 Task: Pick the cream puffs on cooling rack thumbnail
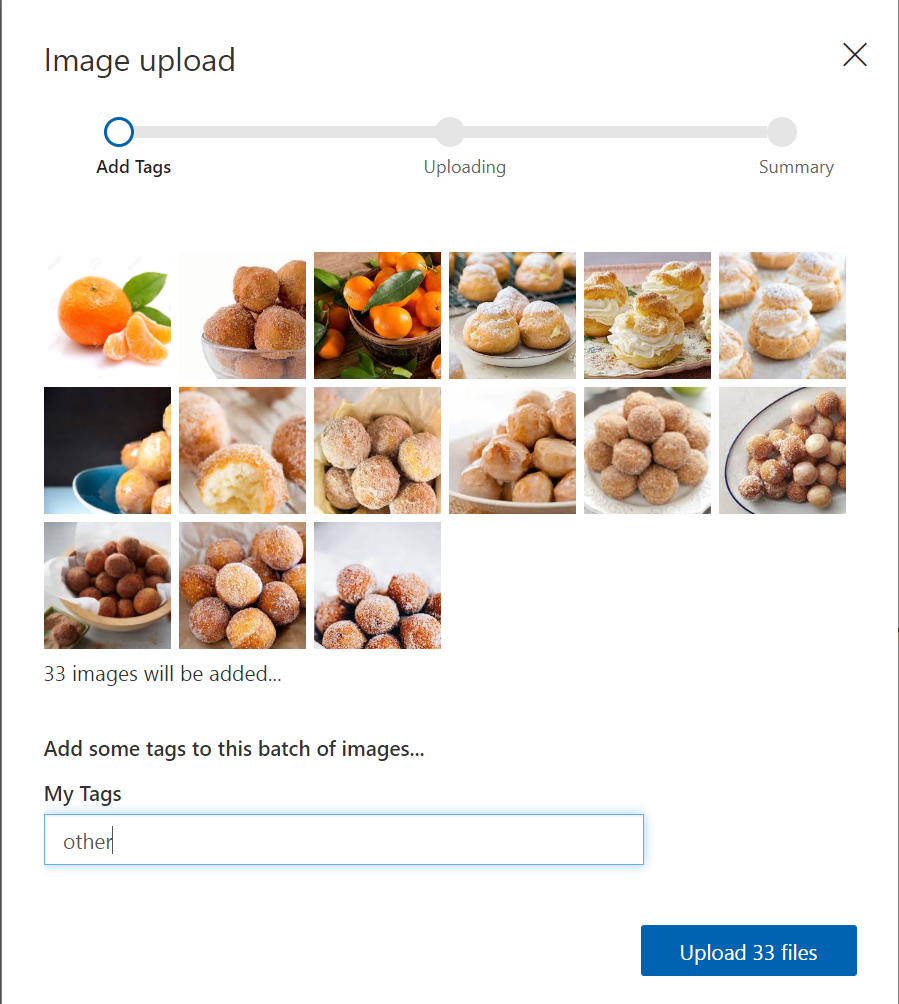coord(512,316)
